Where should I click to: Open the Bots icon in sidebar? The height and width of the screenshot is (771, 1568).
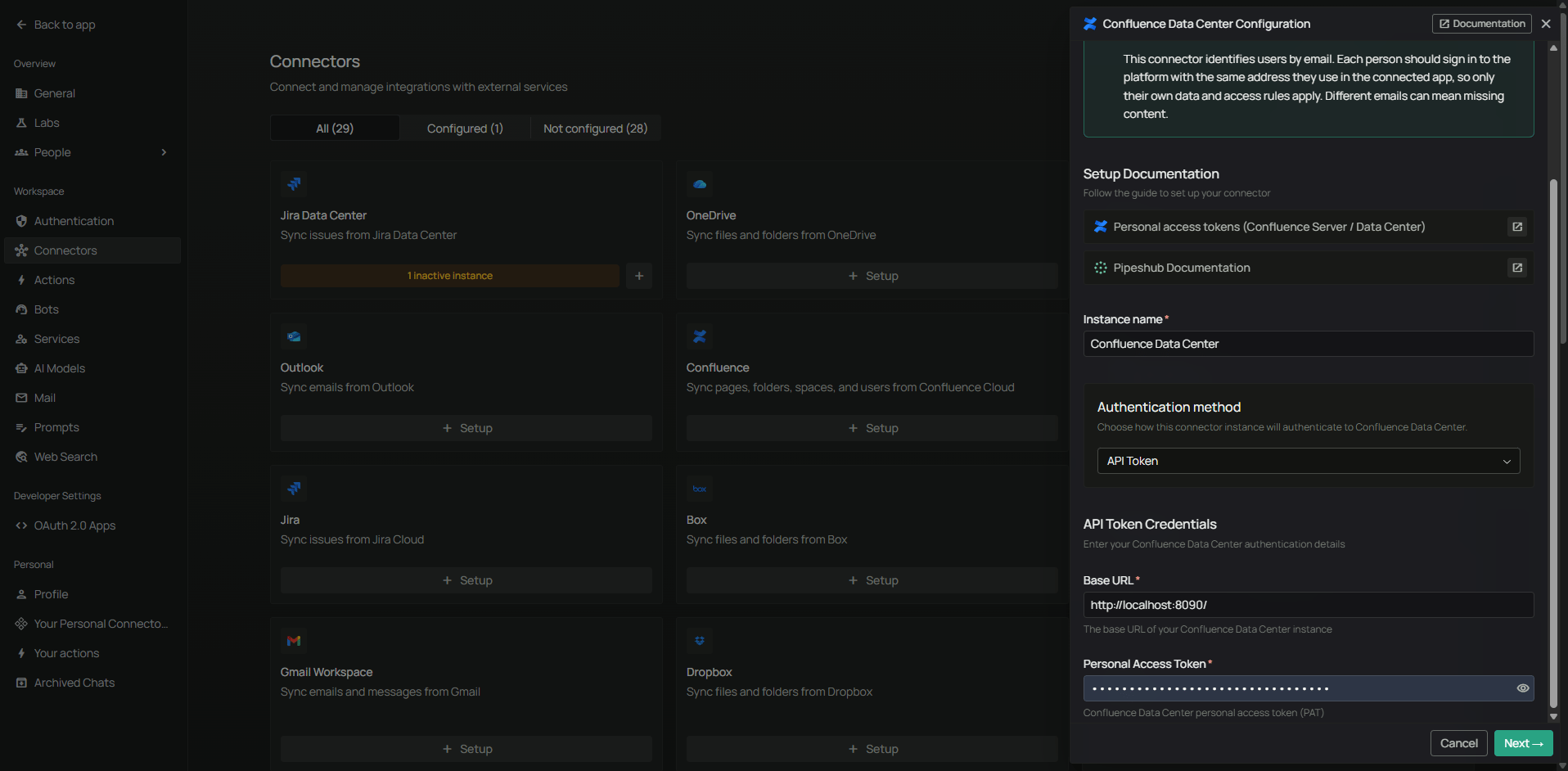point(21,309)
